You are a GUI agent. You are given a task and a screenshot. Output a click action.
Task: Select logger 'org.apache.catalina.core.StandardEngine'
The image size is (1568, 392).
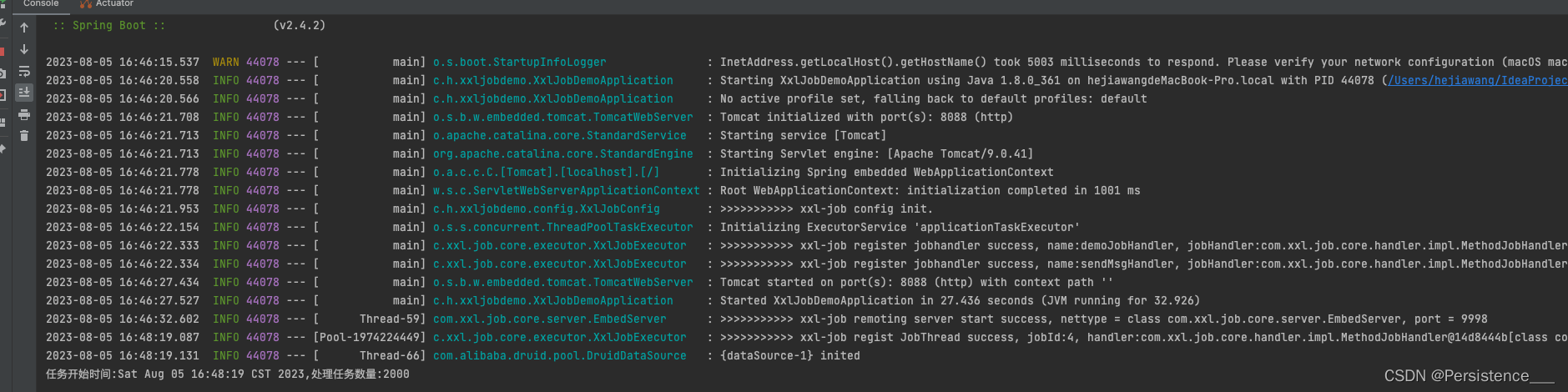click(x=563, y=153)
